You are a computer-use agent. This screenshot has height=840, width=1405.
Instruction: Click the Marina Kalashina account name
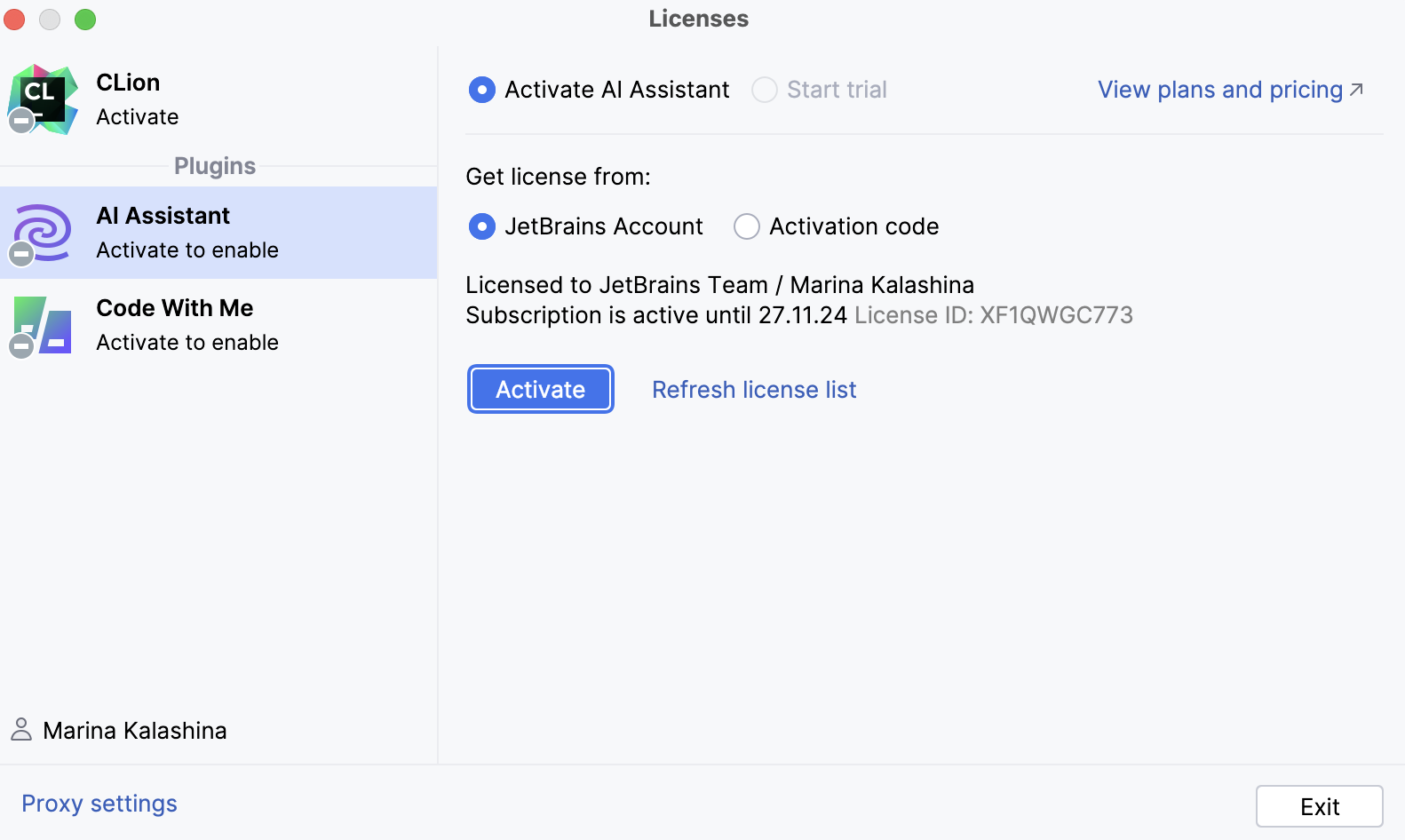point(135,731)
